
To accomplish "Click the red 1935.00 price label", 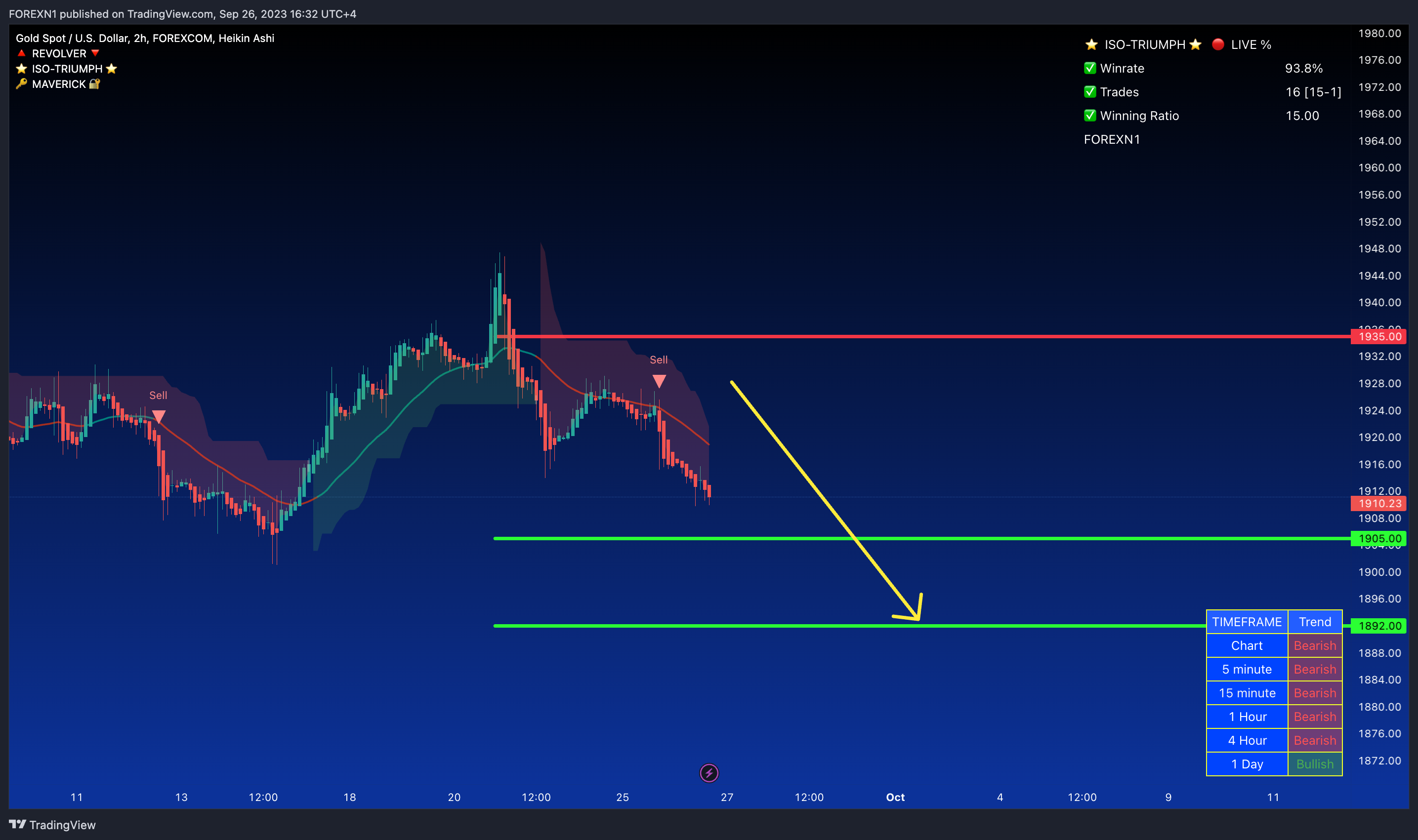I will coord(1379,336).
